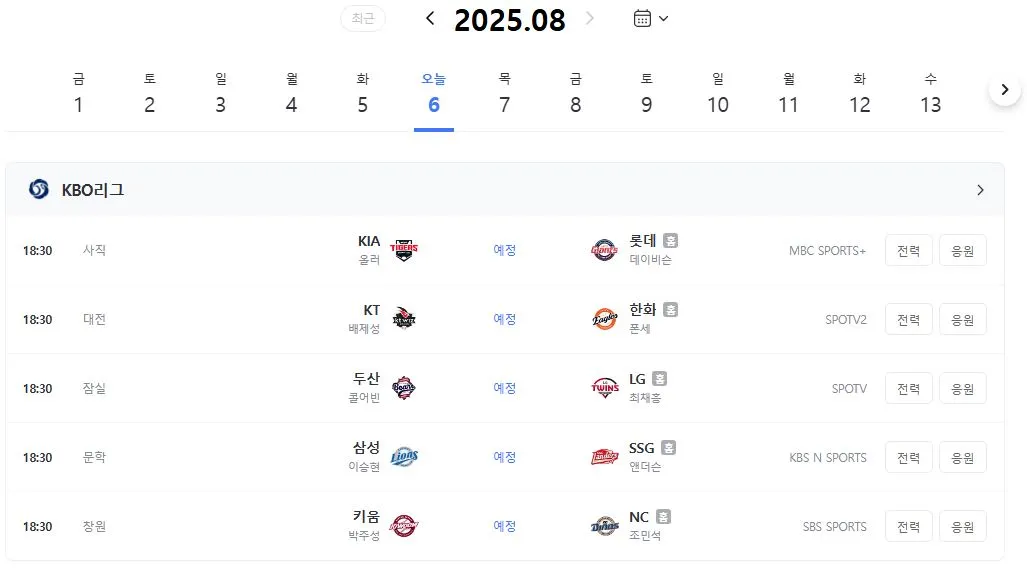
Task: Click the Hanwha Eagles team logo
Action: tap(604, 319)
